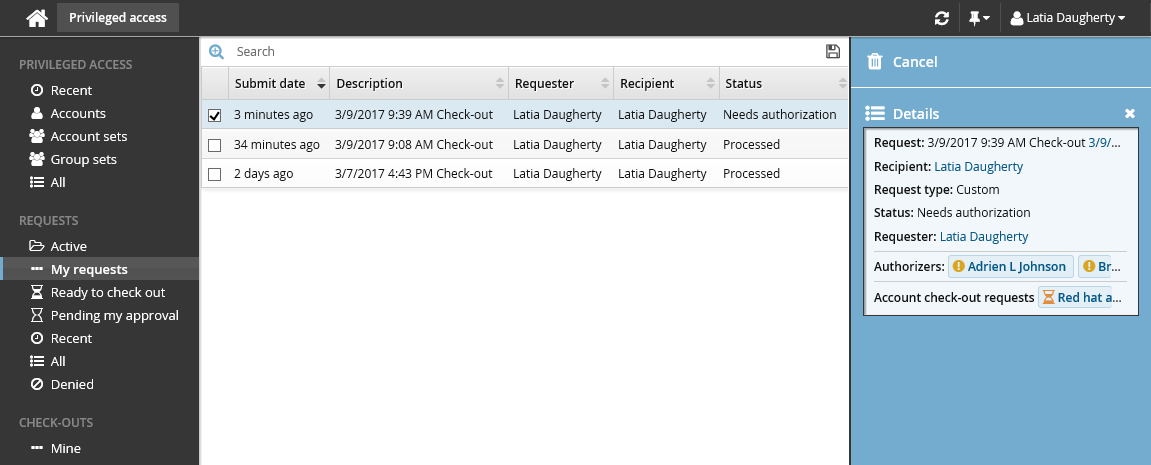The width and height of the screenshot is (1151, 465).
Task: Click the zoom search magnifier icon
Action: tap(216, 51)
